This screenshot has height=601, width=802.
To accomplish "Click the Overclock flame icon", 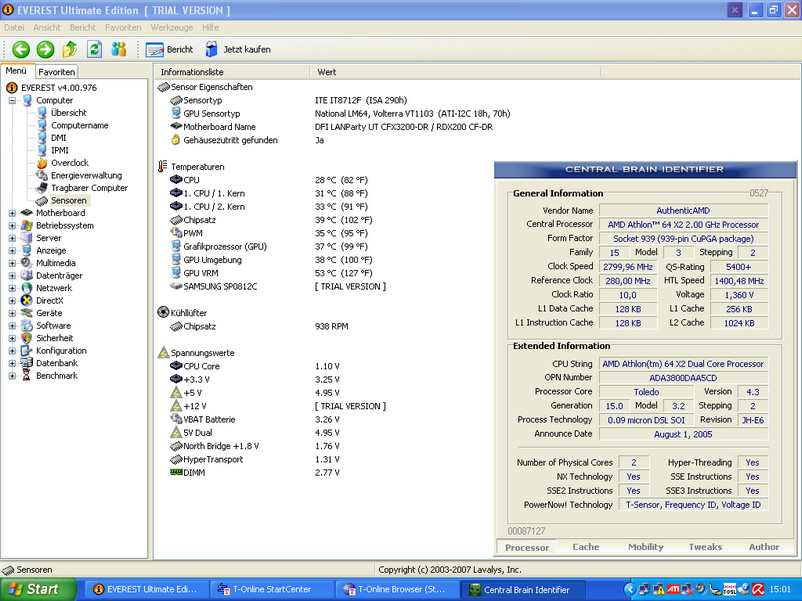I will click(x=42, y=163).
